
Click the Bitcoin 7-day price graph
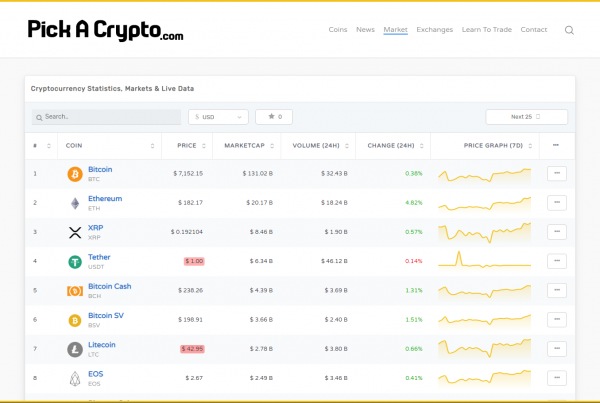point(484,175)
